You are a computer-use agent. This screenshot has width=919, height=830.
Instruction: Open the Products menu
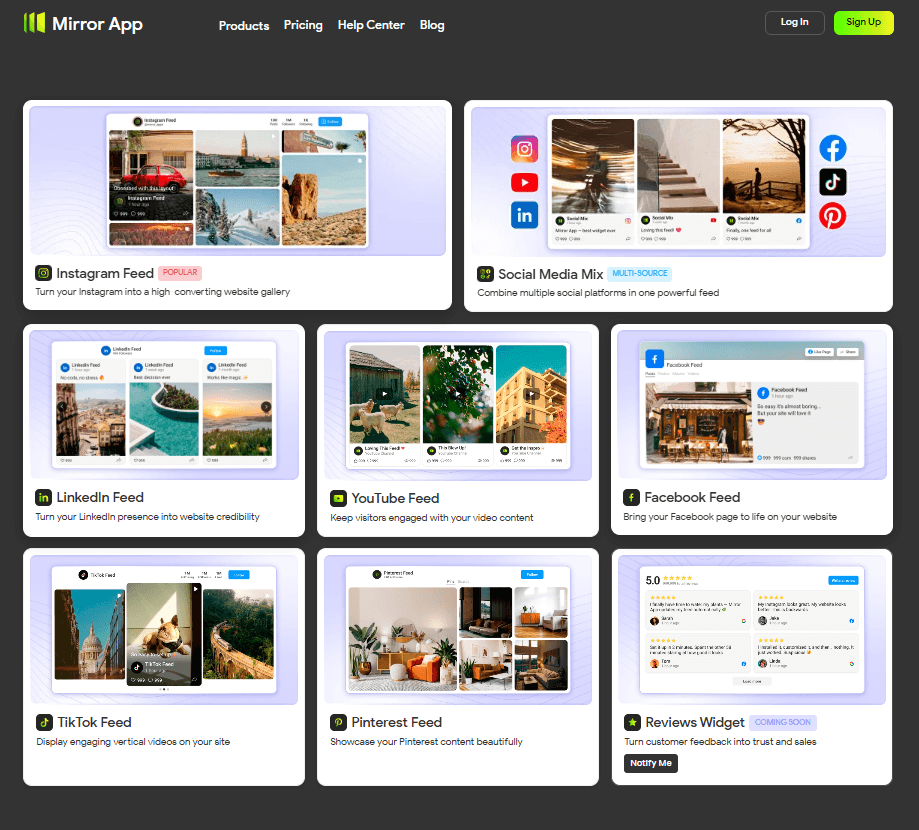pos(244,26)
